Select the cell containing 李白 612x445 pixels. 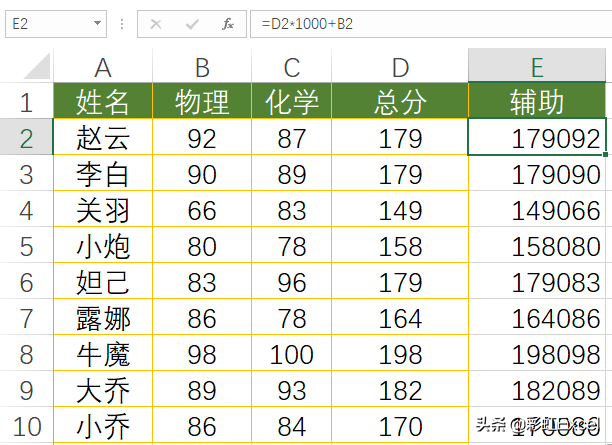pos(103,173)
